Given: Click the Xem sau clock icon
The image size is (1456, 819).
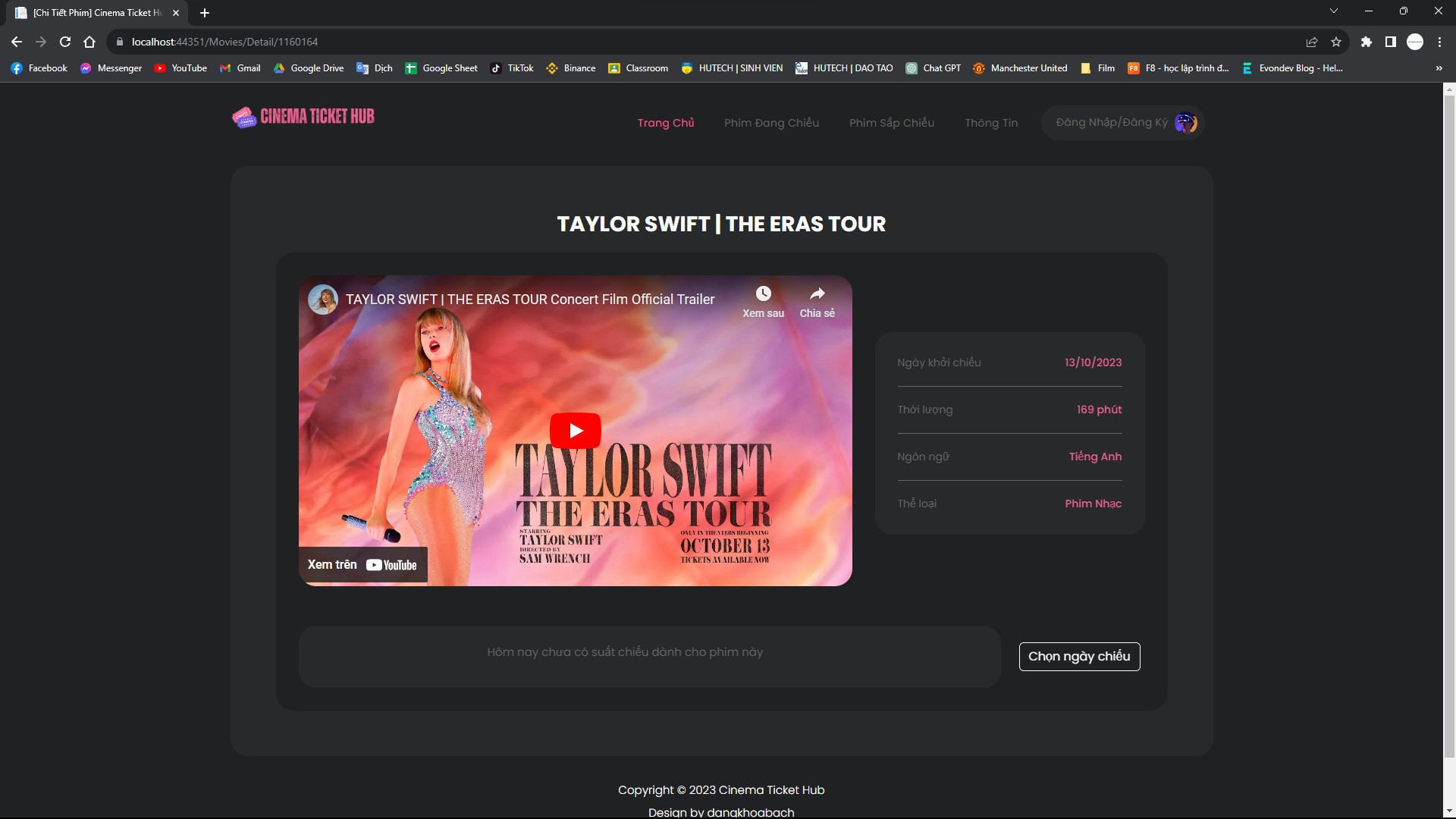Looking at the screenshot, I should [763, 294].
